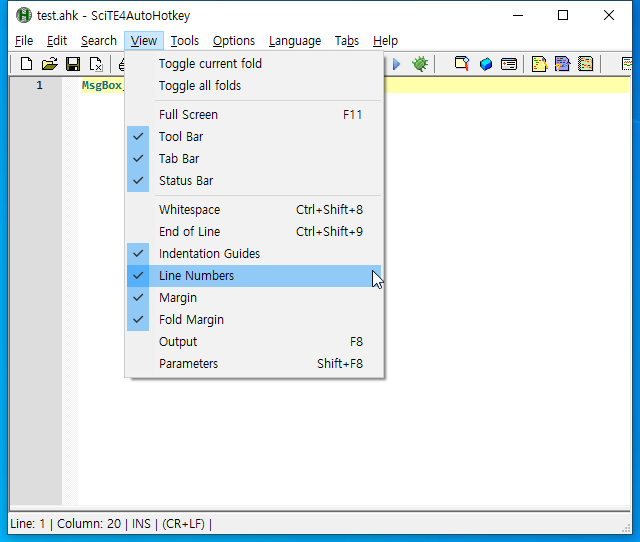Open the Help menu
Screen dimensions: 640x542
[385, 41]
